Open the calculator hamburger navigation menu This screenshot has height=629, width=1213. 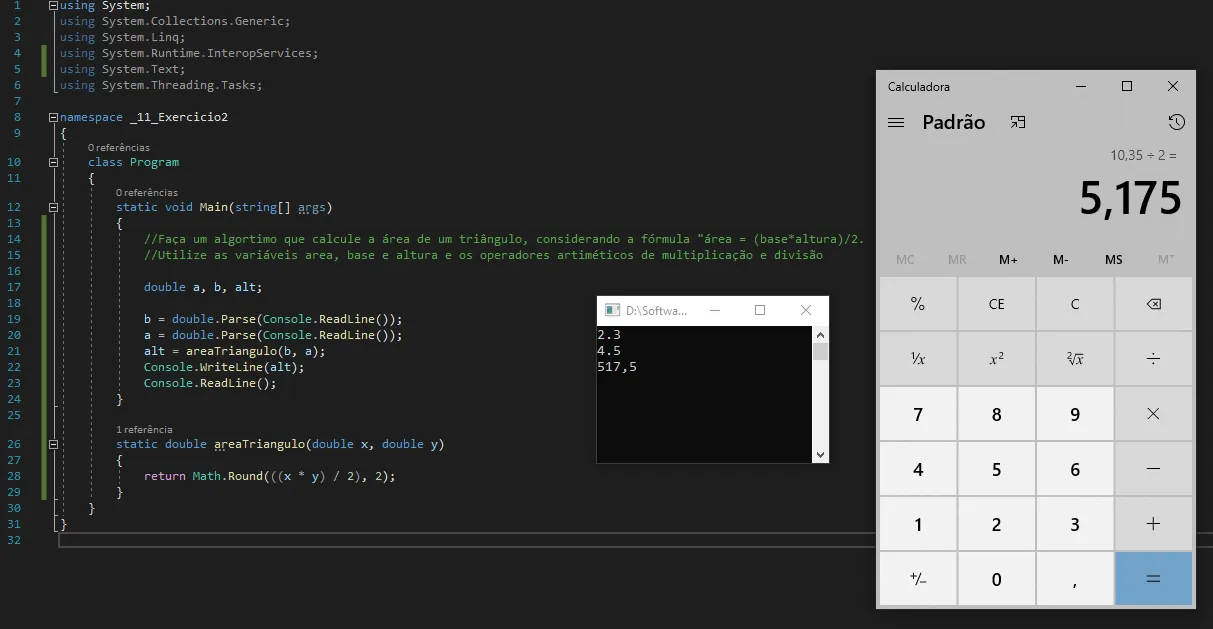[896, 123]
